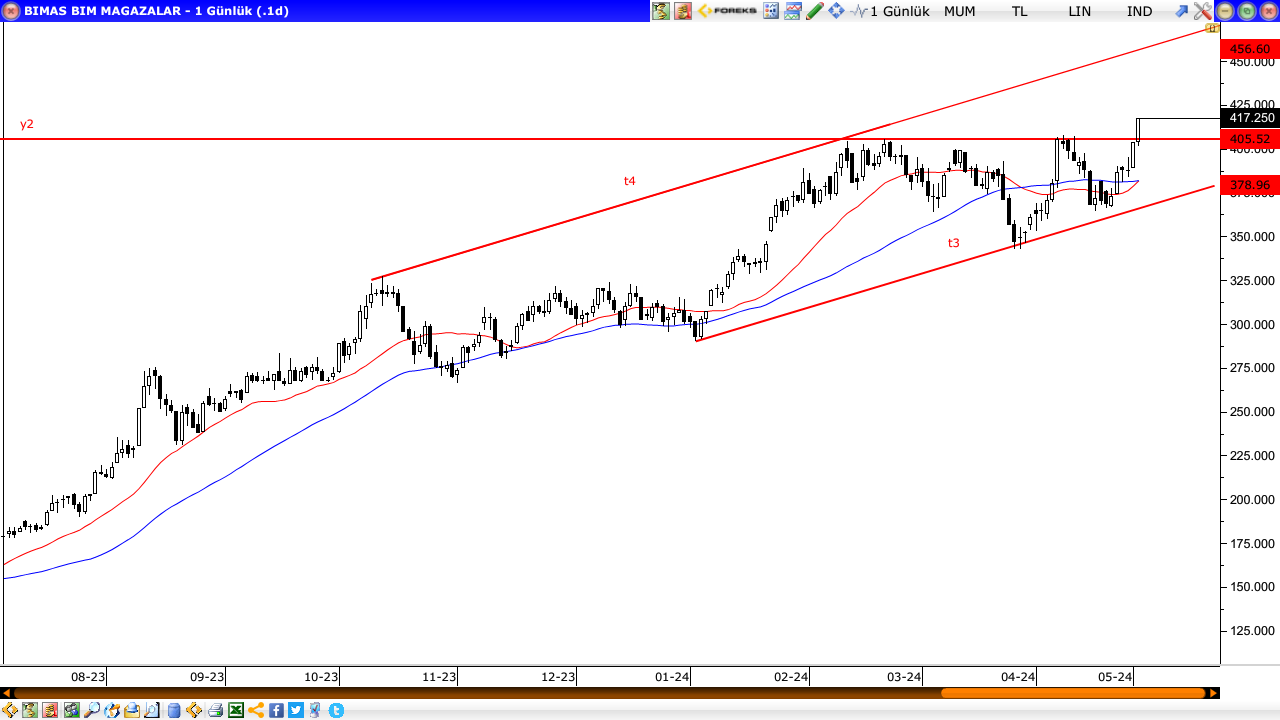The width and height of the screenshot is (1280, 720).
Task: Open the IND indicator option
Action: click(1140, 11)
